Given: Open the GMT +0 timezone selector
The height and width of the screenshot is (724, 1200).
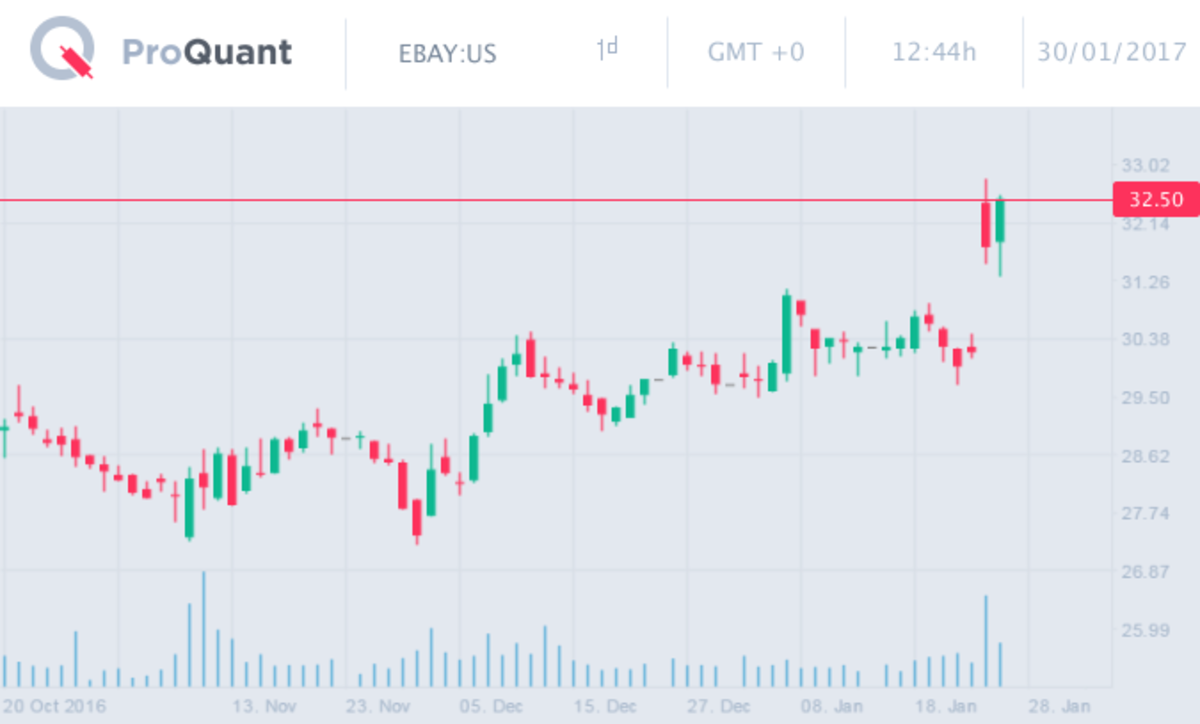Looking at the screenshot, I should point(755,52).
